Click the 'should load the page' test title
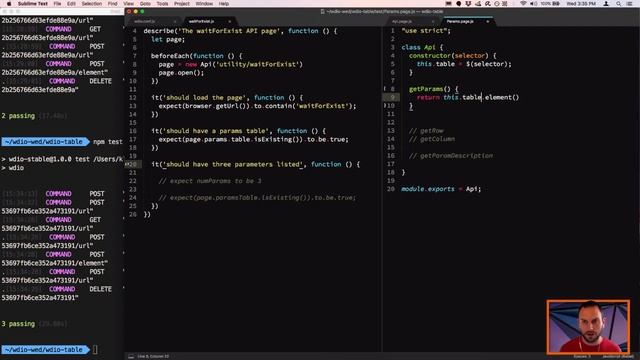640x360 pixels. [204, 98]
